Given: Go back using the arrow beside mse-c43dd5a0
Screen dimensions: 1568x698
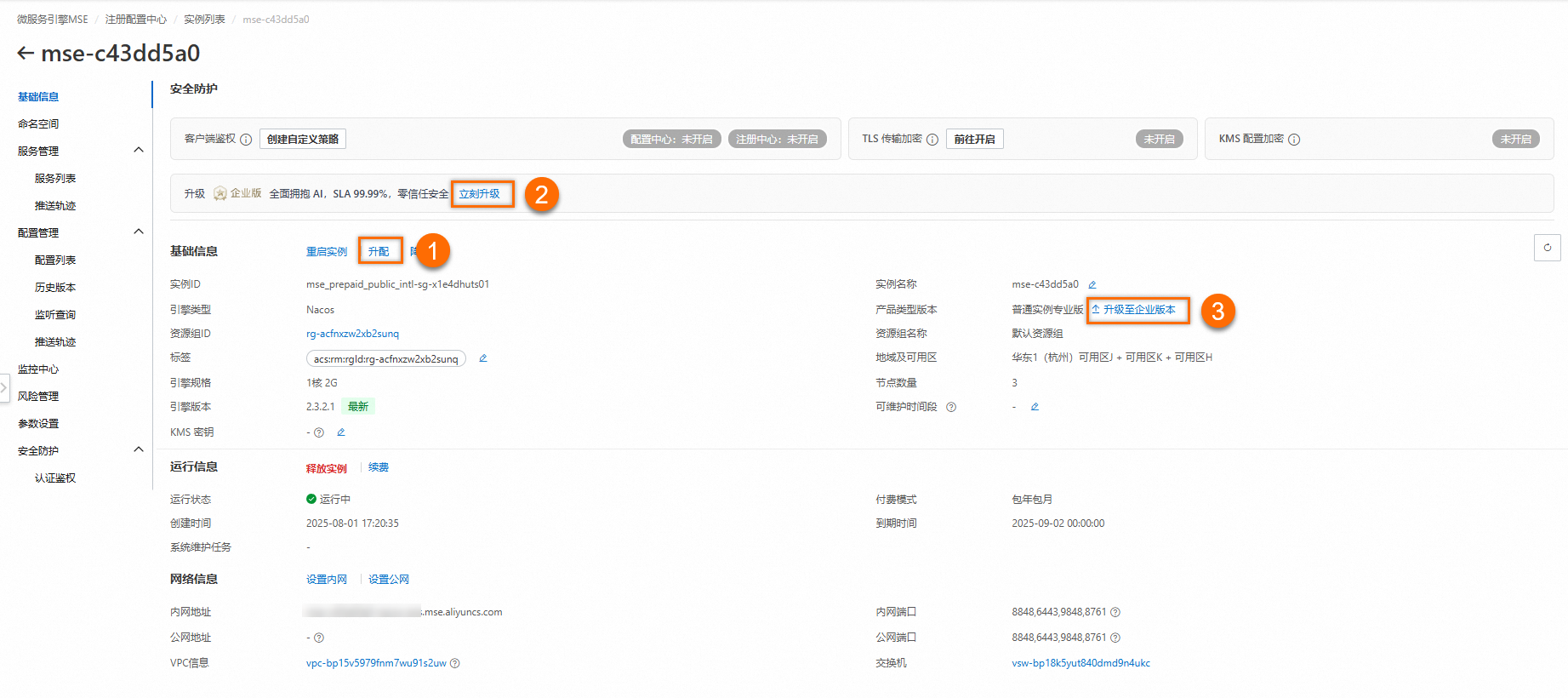Looking at the screenshot, I should click(x=26, y=53).
